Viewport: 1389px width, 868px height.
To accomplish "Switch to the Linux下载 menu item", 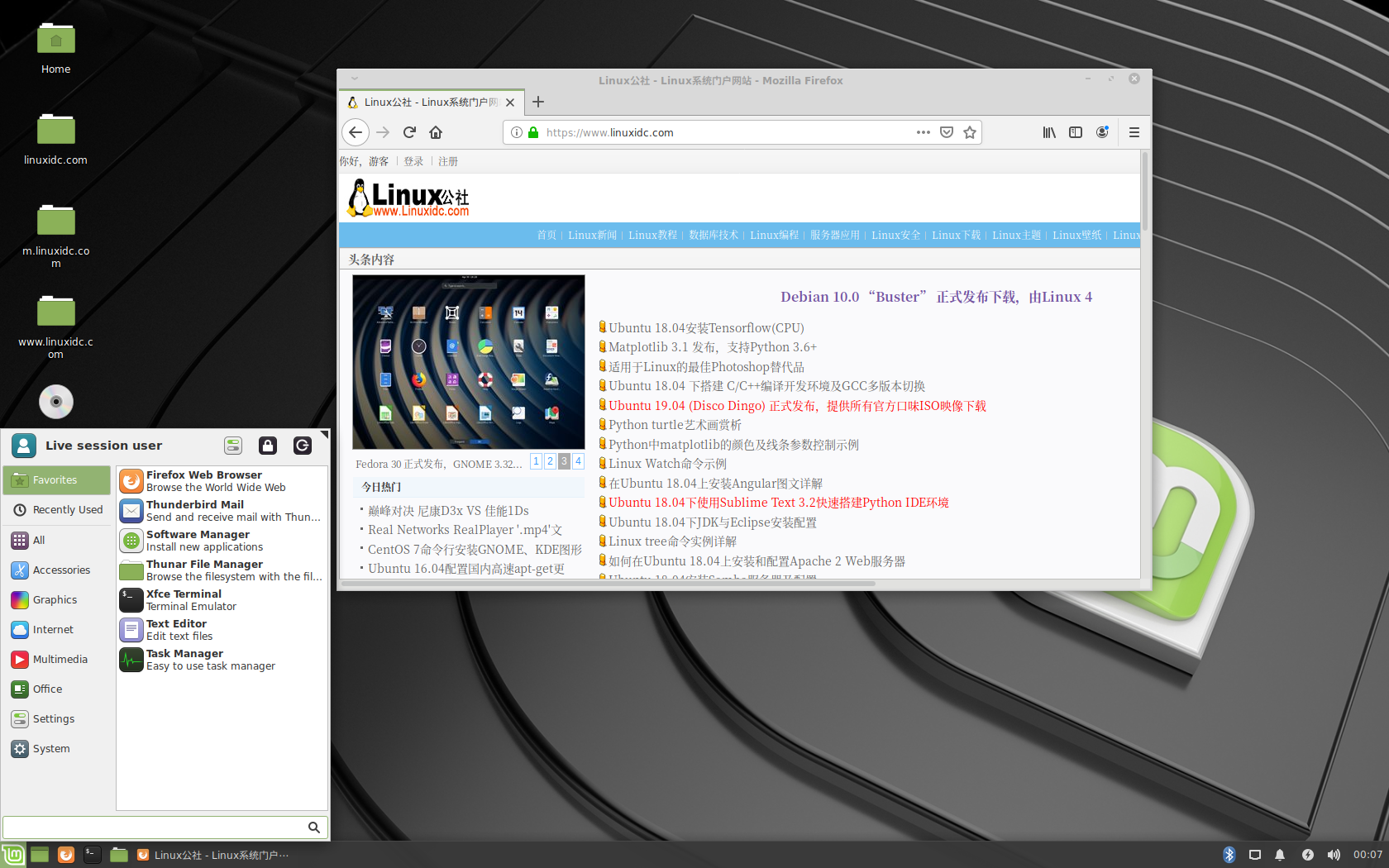I will click(956, 235).
